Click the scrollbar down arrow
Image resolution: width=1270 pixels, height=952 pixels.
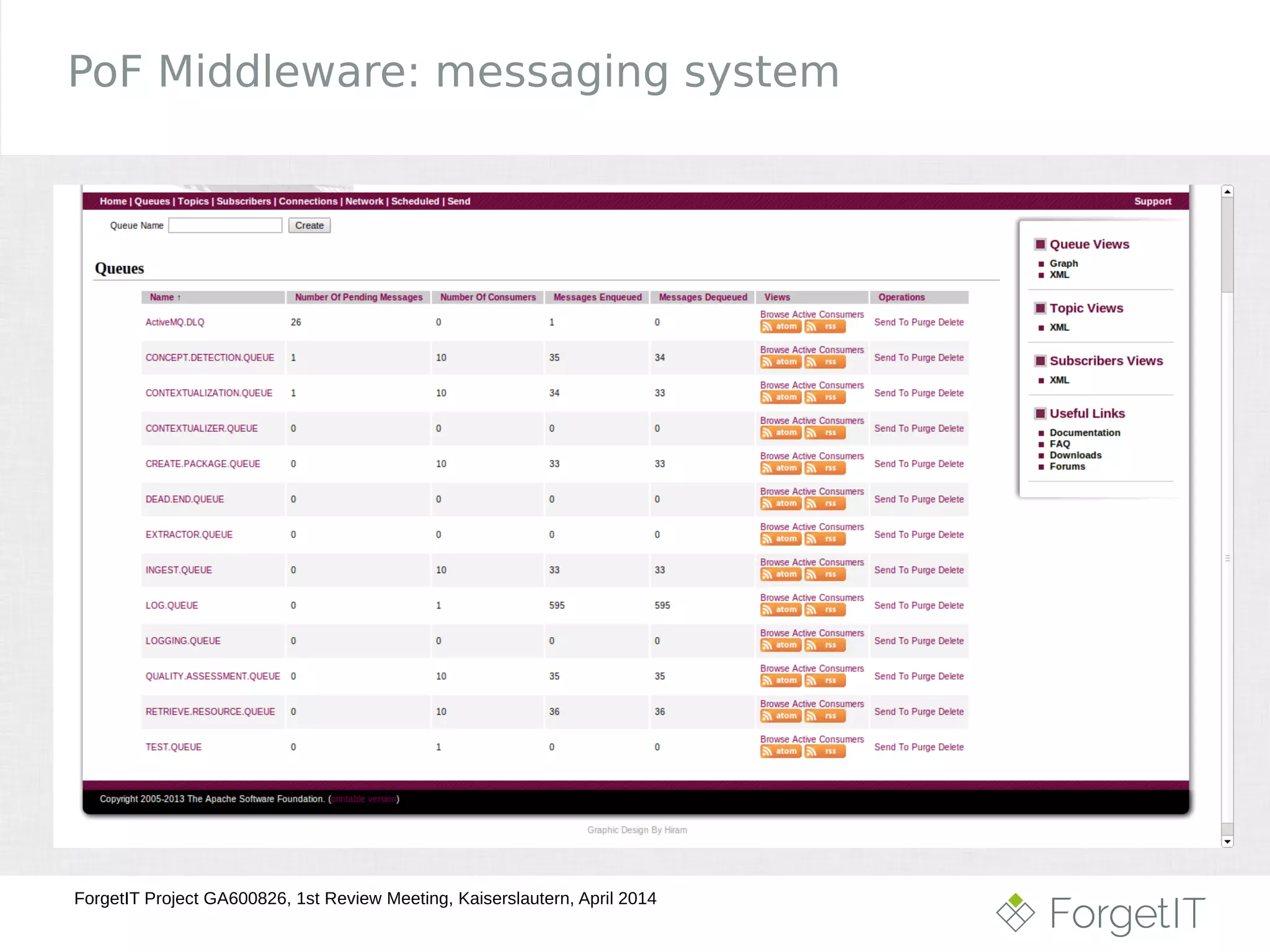tap(1227, 842)
